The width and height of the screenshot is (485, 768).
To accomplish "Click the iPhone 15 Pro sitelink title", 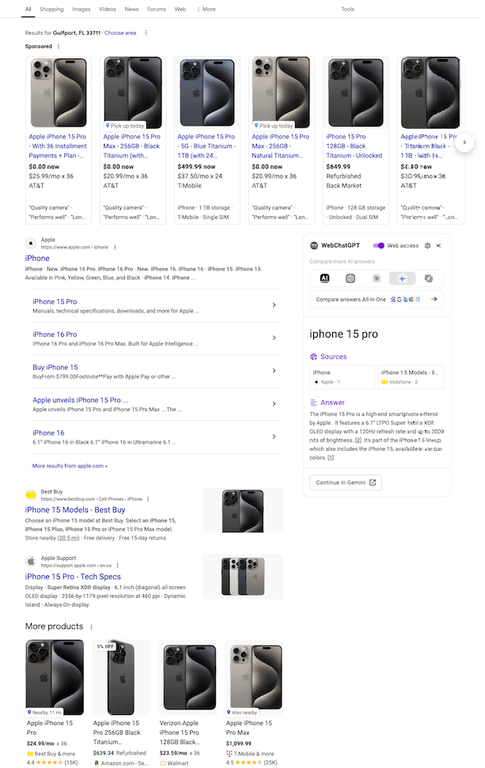I will [x=55, y=302].
